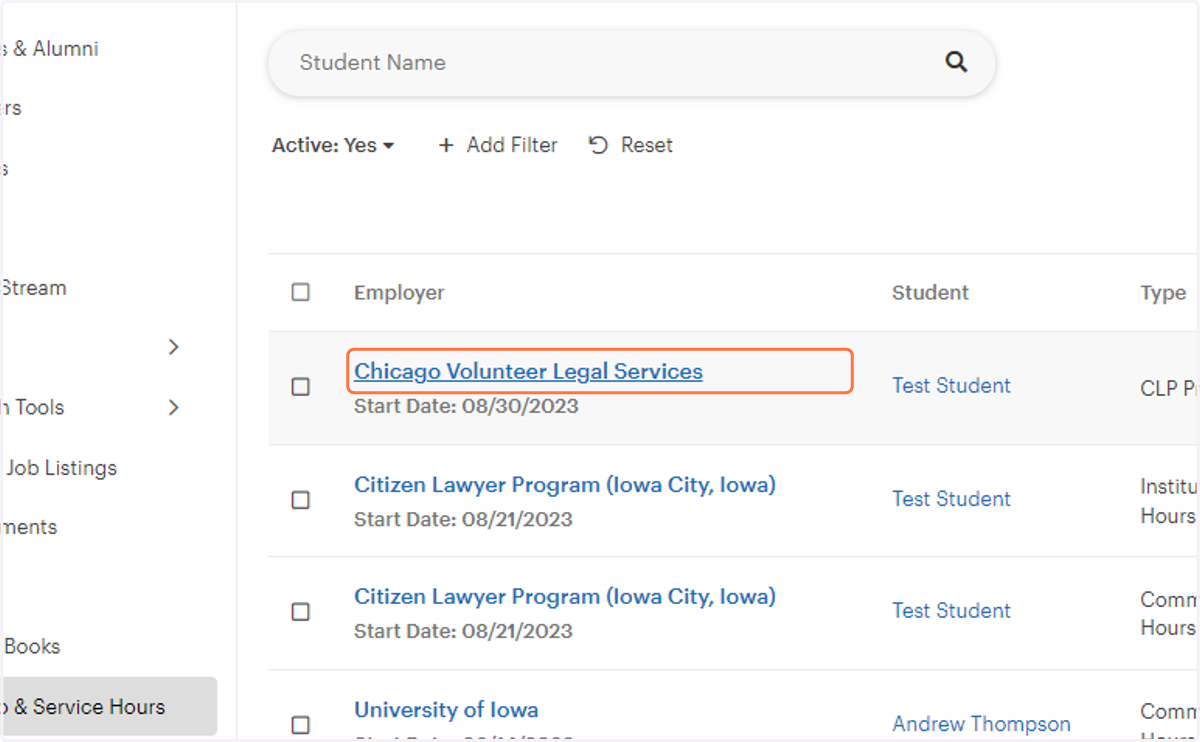Screen dimensions: 1200x742
Task: Expand the Tools sidebar chevron
Action: click(174, 407)
